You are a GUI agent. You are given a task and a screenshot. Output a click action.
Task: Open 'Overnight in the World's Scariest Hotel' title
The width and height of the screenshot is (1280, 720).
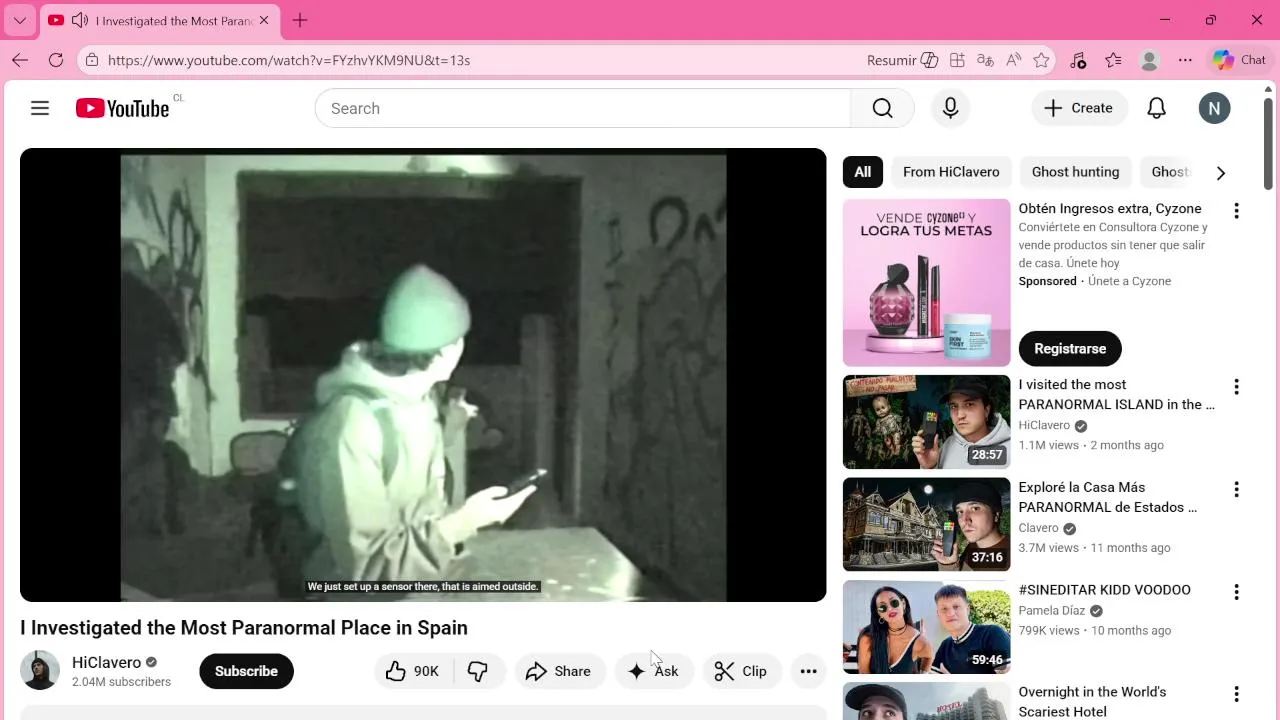pyautogui.click(x=1092, y=702)
